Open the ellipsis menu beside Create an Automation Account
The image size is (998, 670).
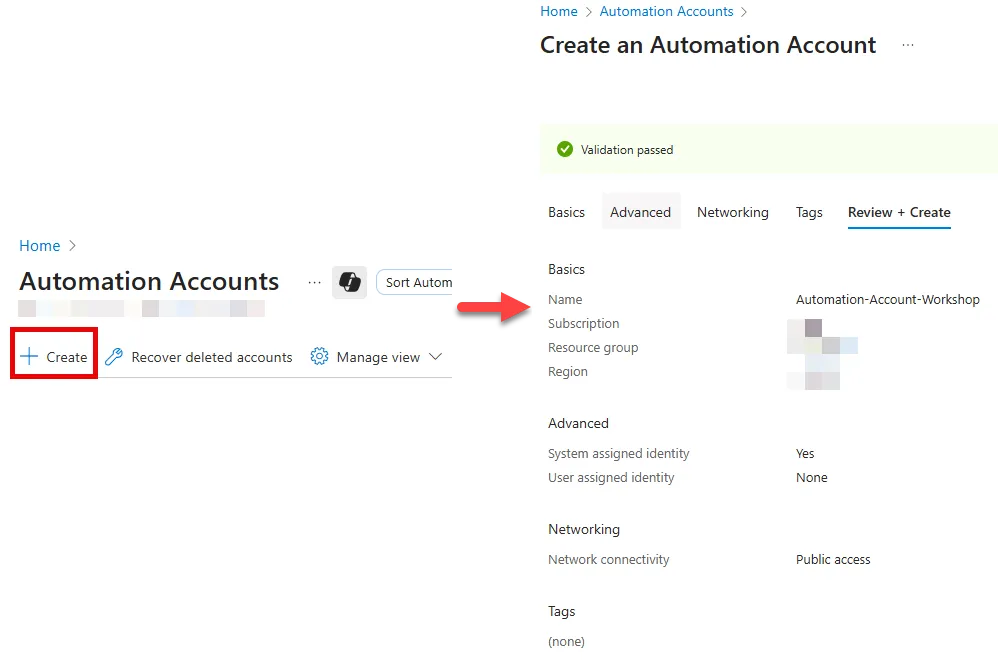907,44
